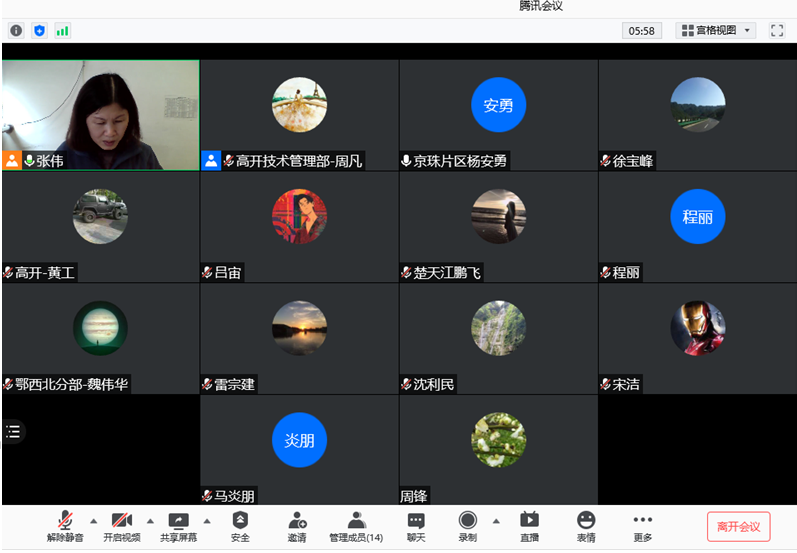Click 吕宙's red illustrated avatar
This screenshot has width=797, height=553.
pyautogui.click(x=299, y=217)
